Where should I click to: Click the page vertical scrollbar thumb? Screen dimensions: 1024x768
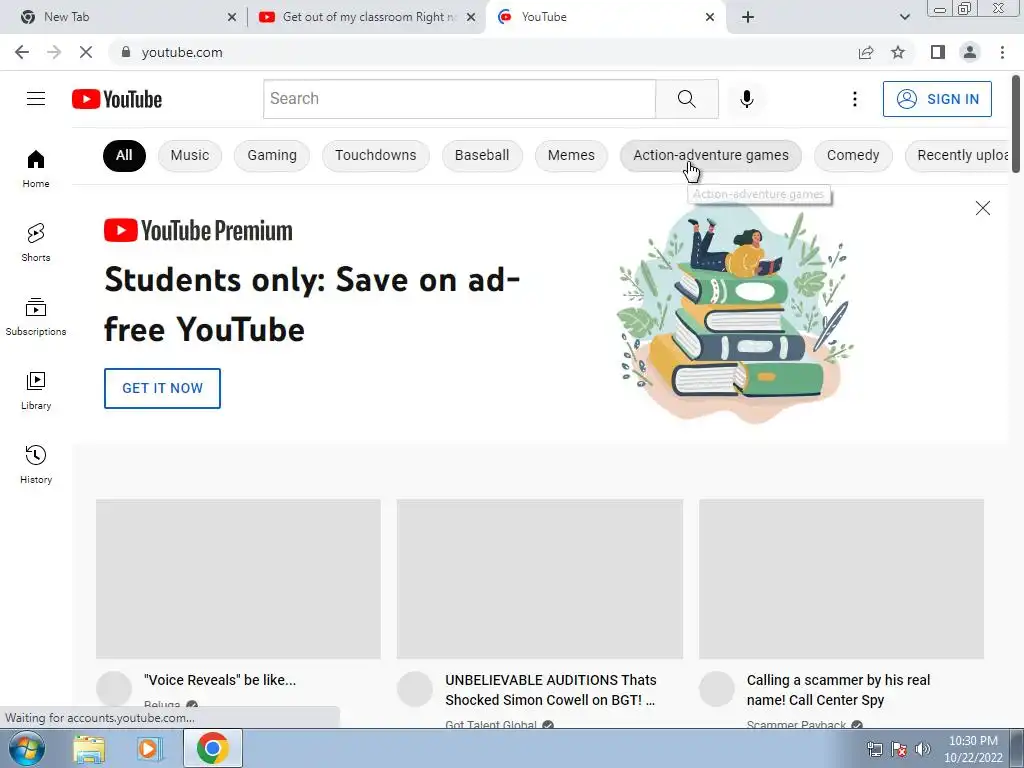click(1016, 124)
